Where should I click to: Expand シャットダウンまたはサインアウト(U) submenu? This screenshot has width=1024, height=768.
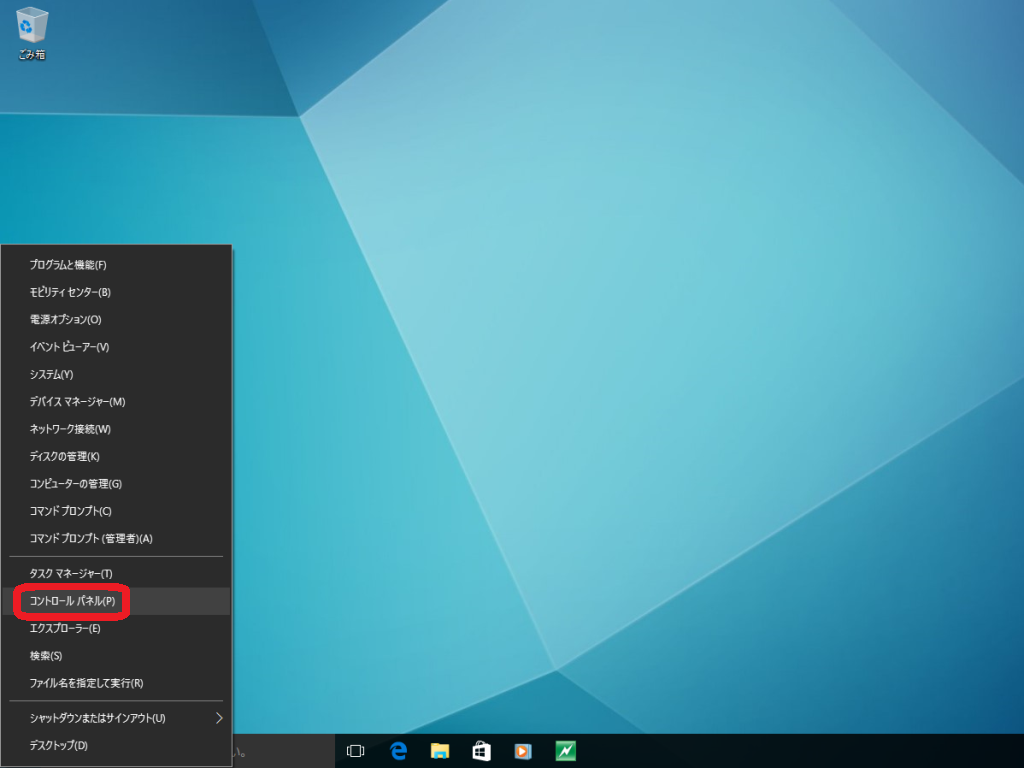(116, 718)
